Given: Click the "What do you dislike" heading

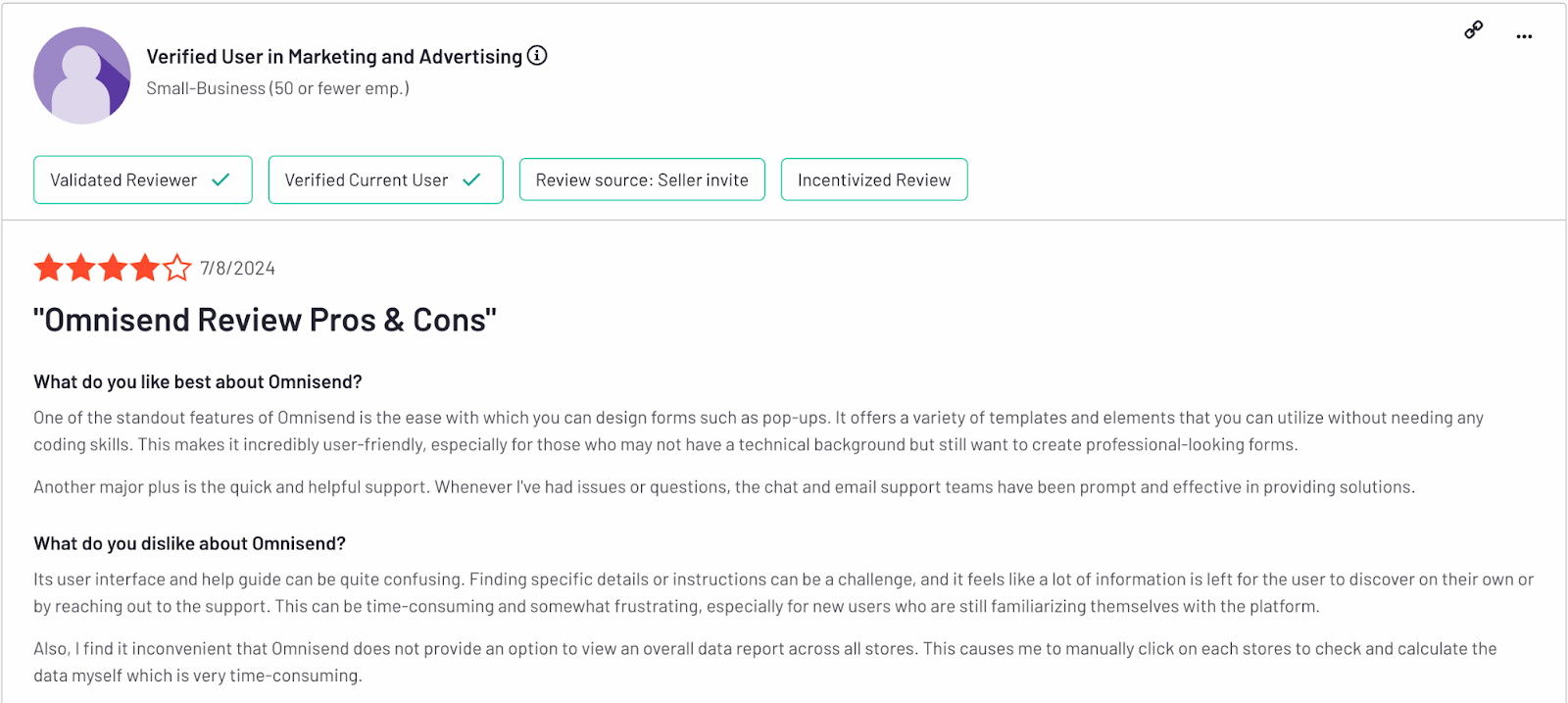Looking at the screenshot, I should click(189, 543).
